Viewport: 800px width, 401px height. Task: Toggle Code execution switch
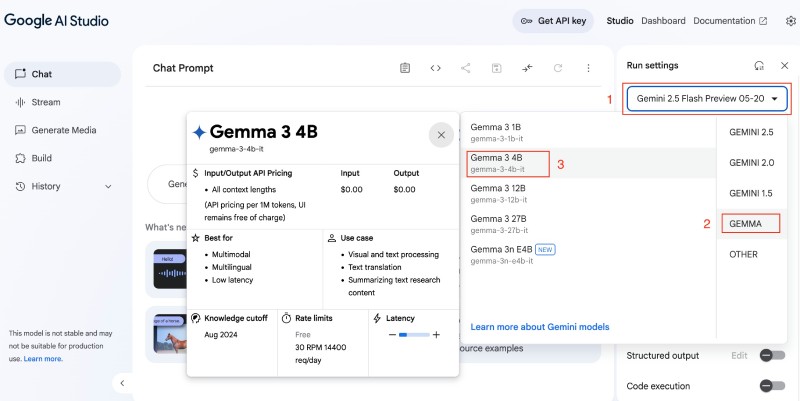coord(772,386)
